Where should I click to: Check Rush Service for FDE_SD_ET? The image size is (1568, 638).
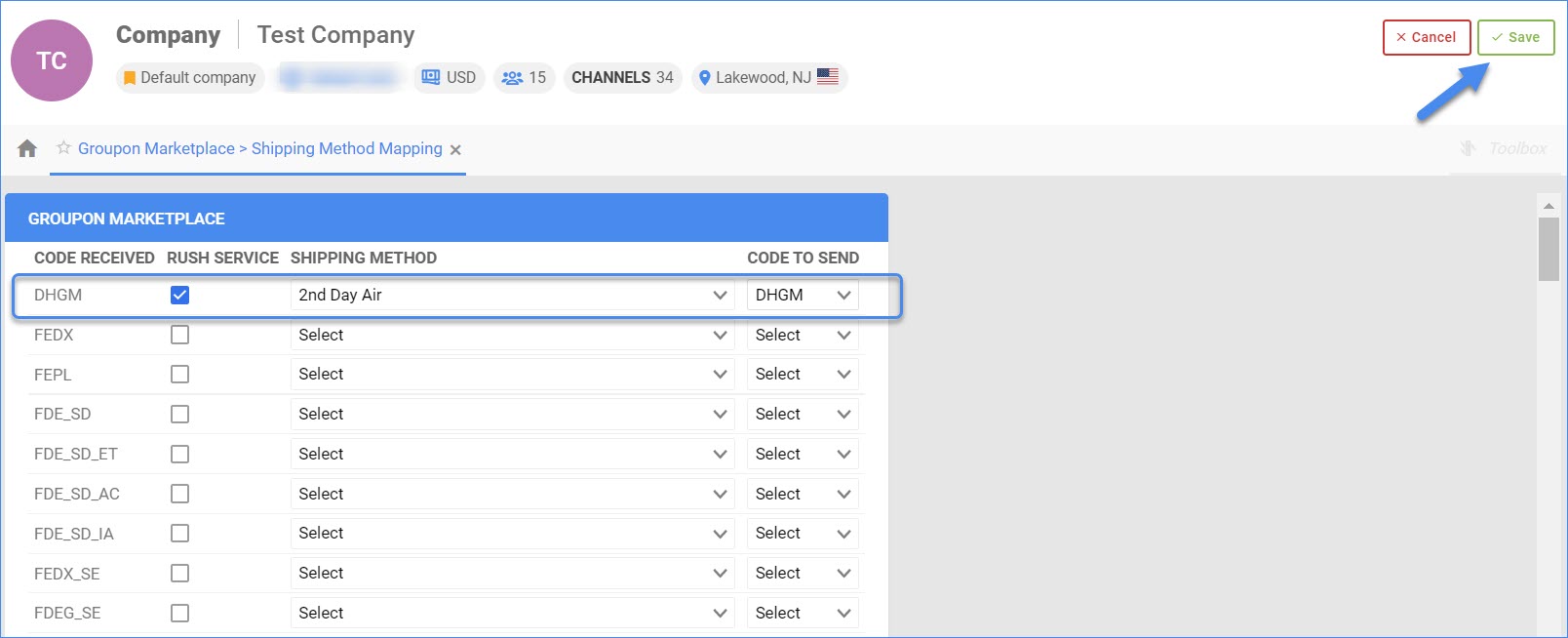click(179, 454)
